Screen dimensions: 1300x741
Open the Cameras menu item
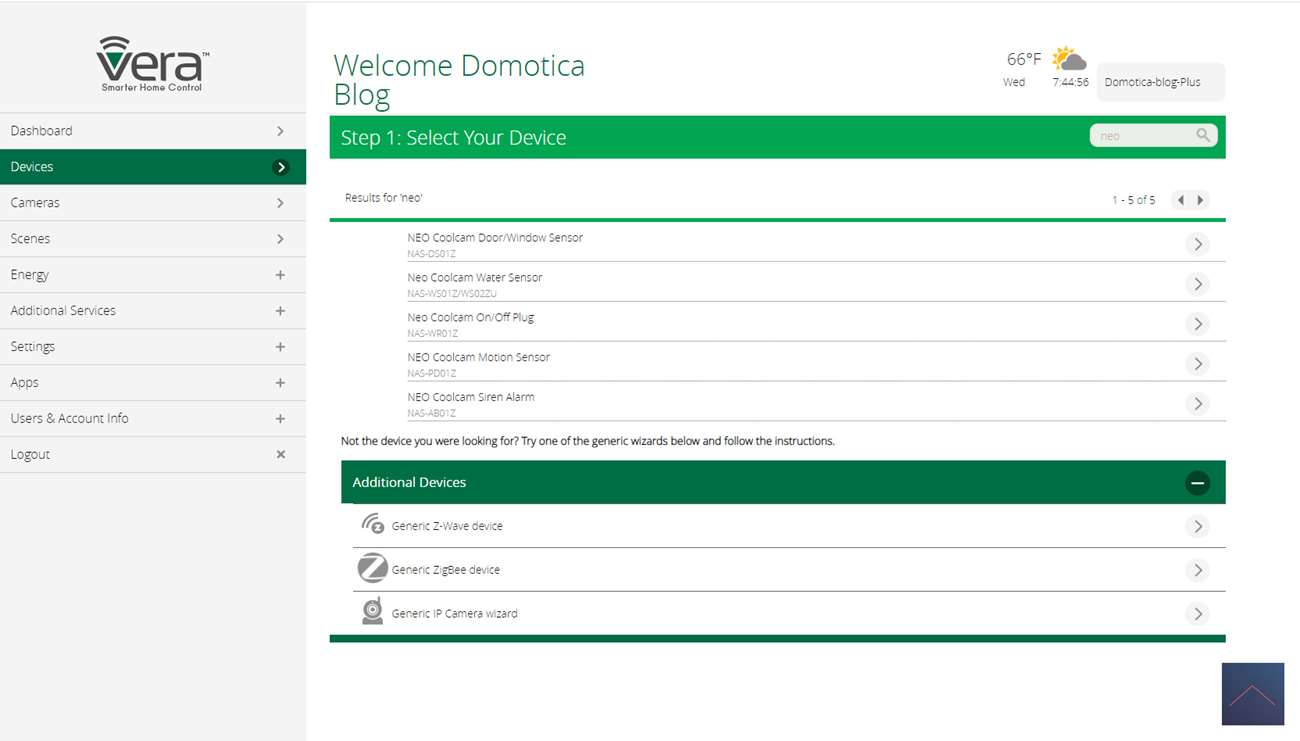[152, 203]
